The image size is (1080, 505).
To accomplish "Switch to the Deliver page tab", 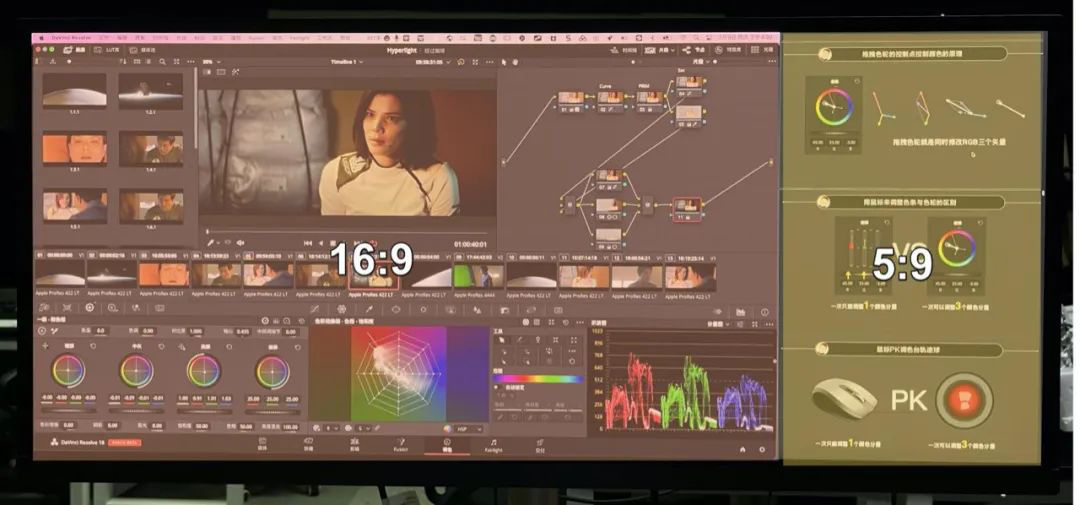I will 540,446.
